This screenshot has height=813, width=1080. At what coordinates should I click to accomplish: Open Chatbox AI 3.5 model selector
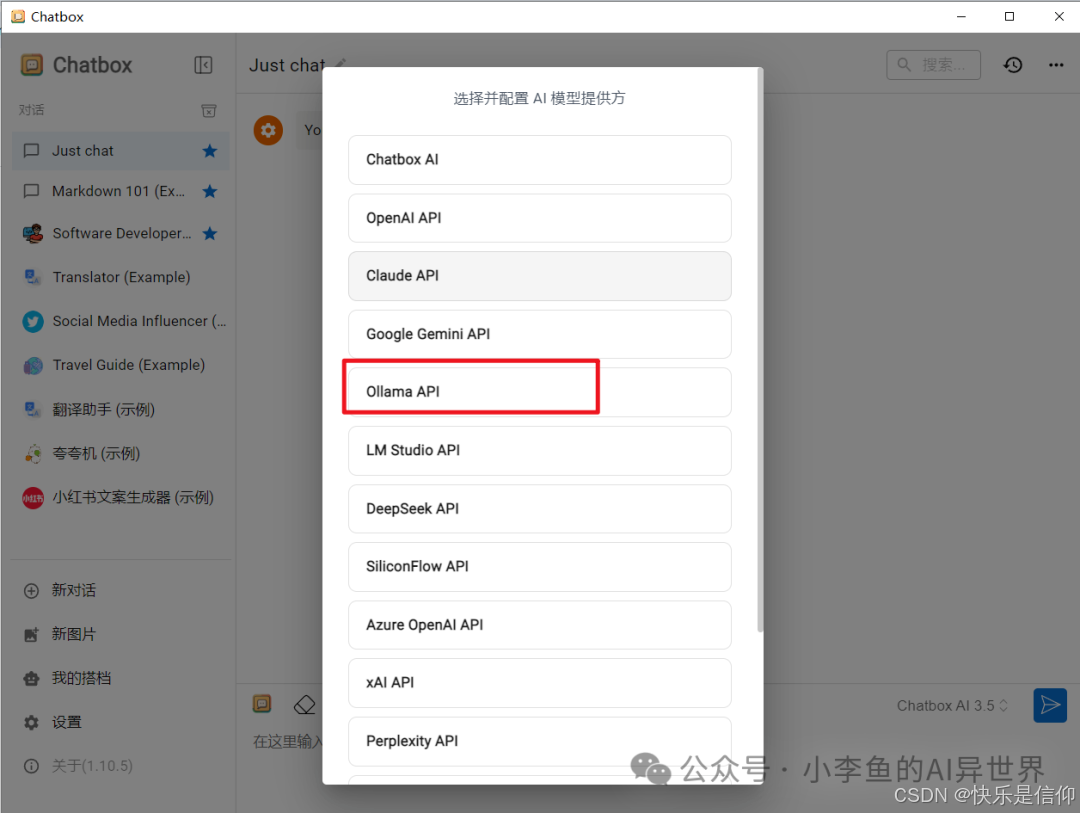(953, 706)
